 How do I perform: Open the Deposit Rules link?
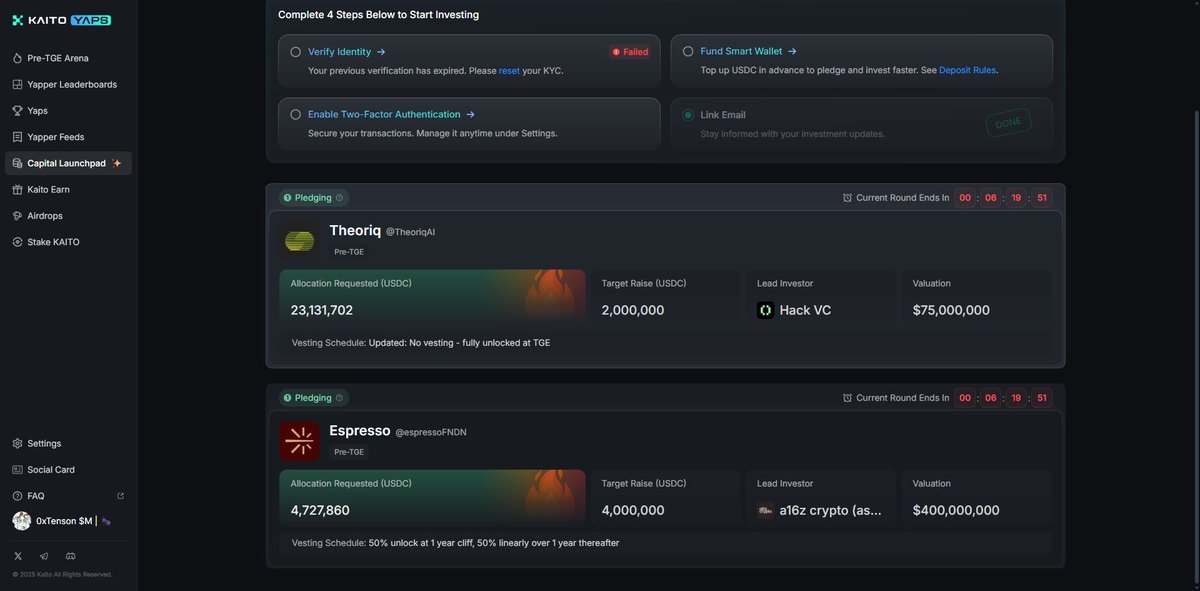pyautogui.click(x=967, y=70)
